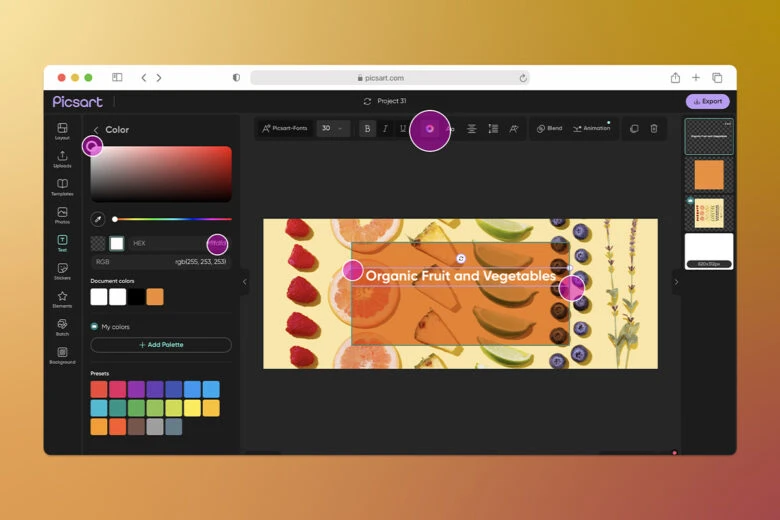Open the Layout tool in sidebar

62,131
